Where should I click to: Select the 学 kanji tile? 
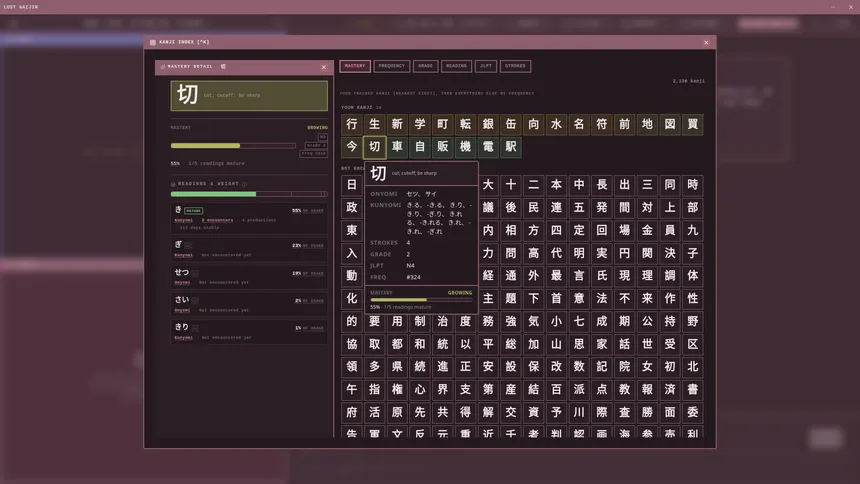(x=420, y=124)
